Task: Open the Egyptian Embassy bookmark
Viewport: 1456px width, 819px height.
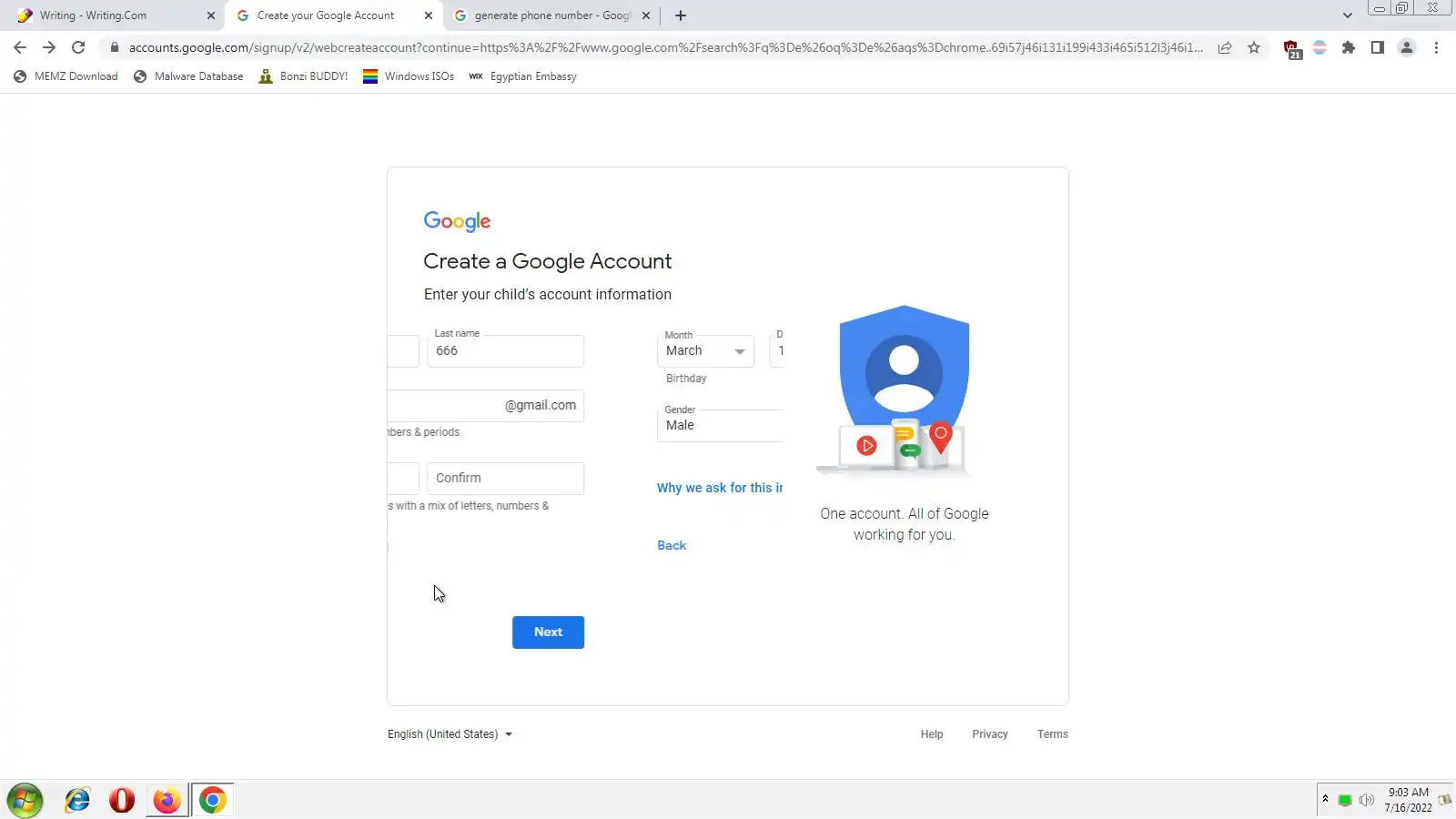Action: click(522, 76)
